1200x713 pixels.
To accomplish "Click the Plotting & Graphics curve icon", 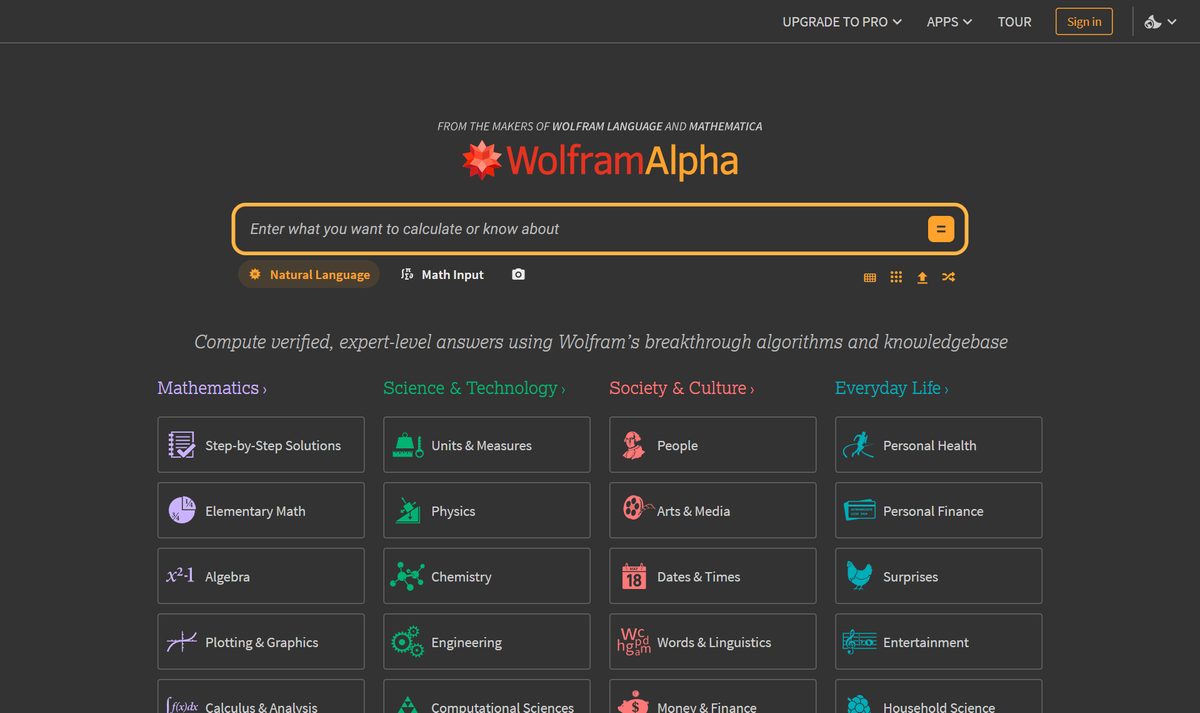I will pyautogui.click(x=181, y=642).
